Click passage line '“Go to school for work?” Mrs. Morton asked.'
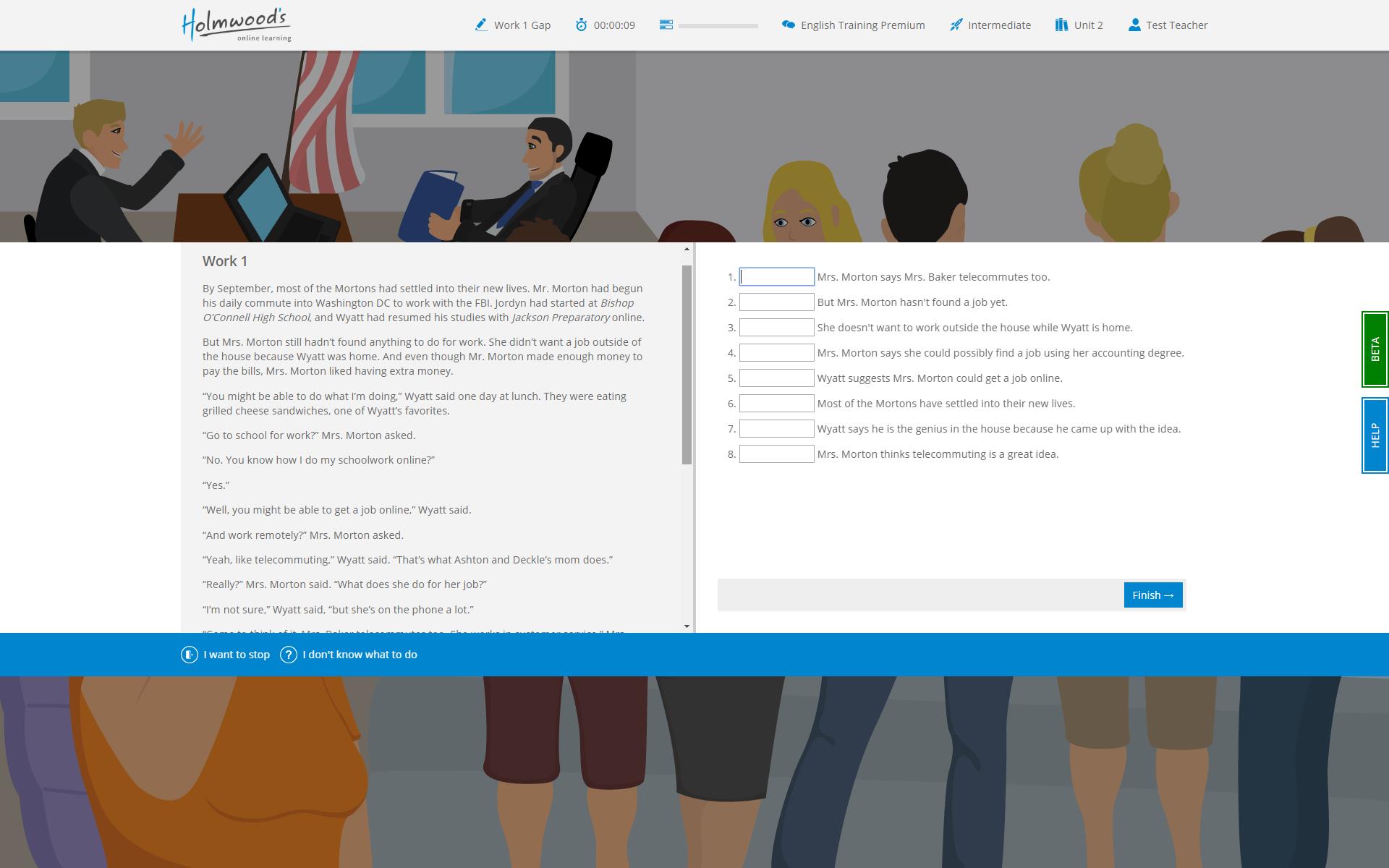Image resolution: width=1389 pixels, height=868 pixels. [x=309, y=435]
